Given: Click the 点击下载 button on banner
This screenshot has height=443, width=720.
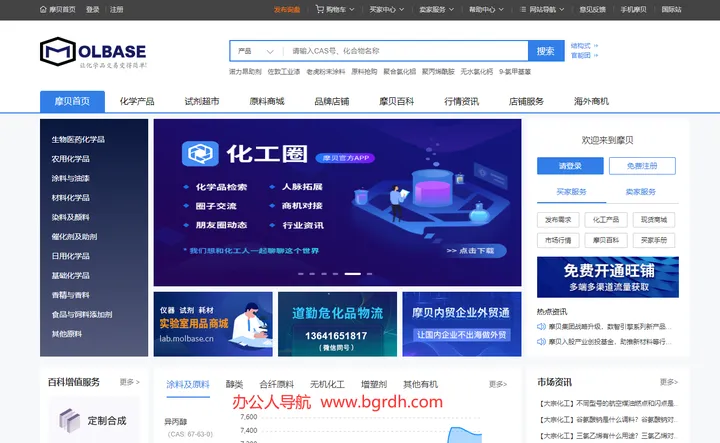Looking at the screenshot, I should [x=474, y=251].
